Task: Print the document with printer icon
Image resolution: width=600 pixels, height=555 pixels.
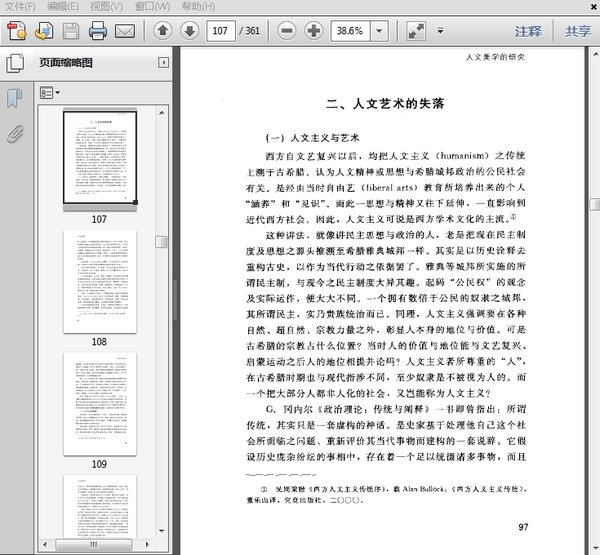Action: point(98,31)
